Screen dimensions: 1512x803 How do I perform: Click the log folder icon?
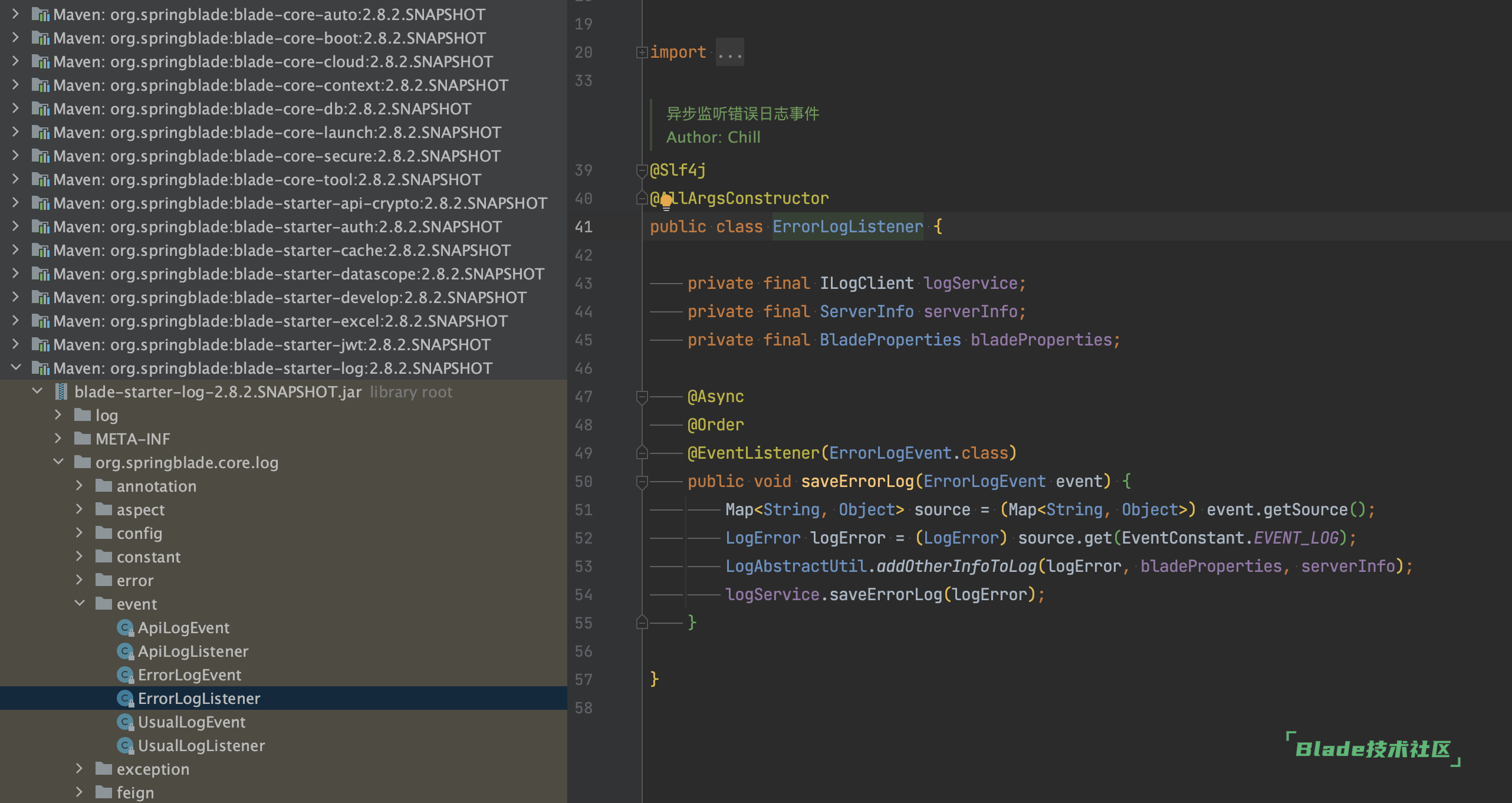pos(83,415)
